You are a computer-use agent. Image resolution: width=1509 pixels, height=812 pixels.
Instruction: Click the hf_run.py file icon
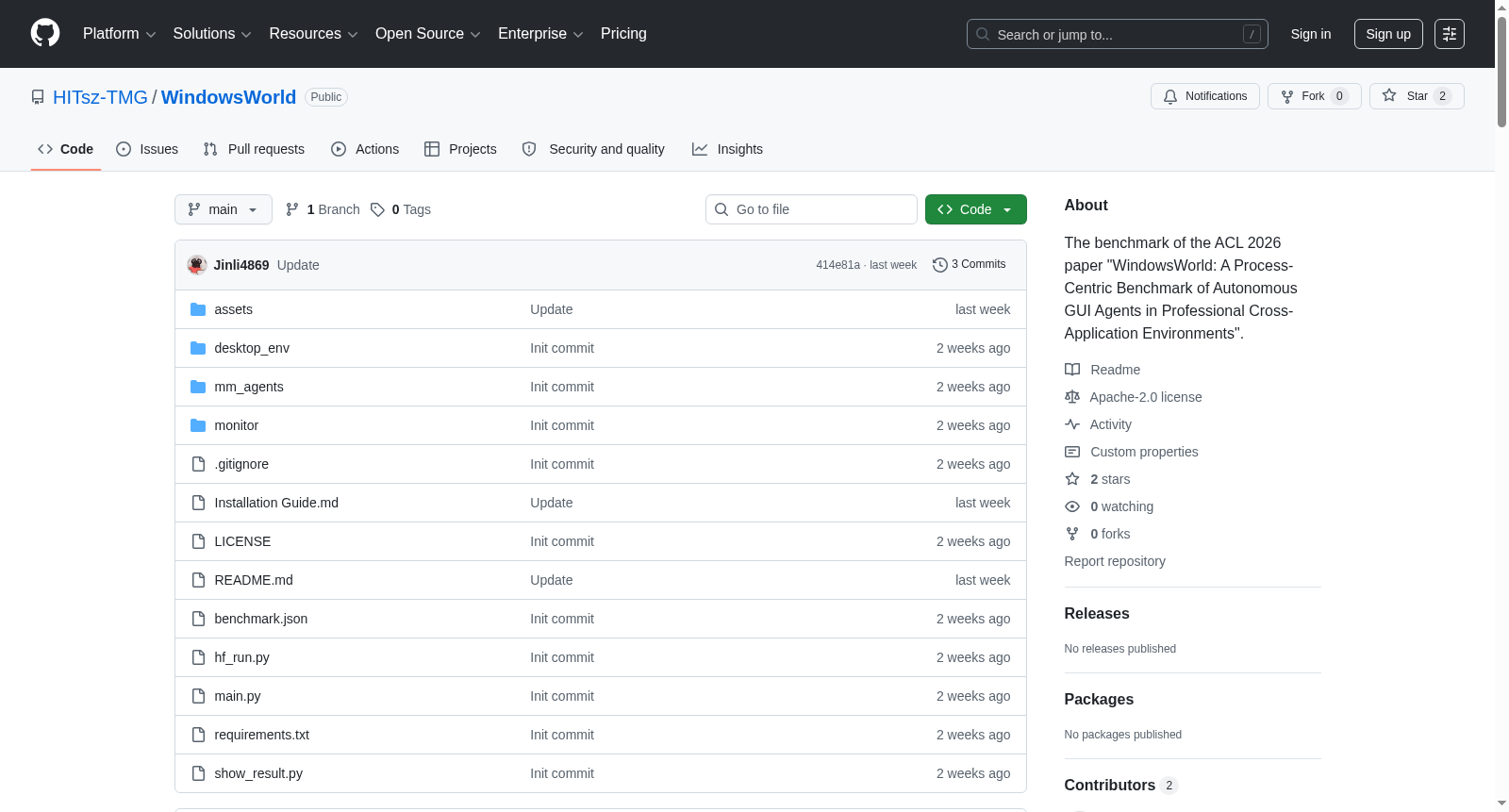click(x=198, y=657)
